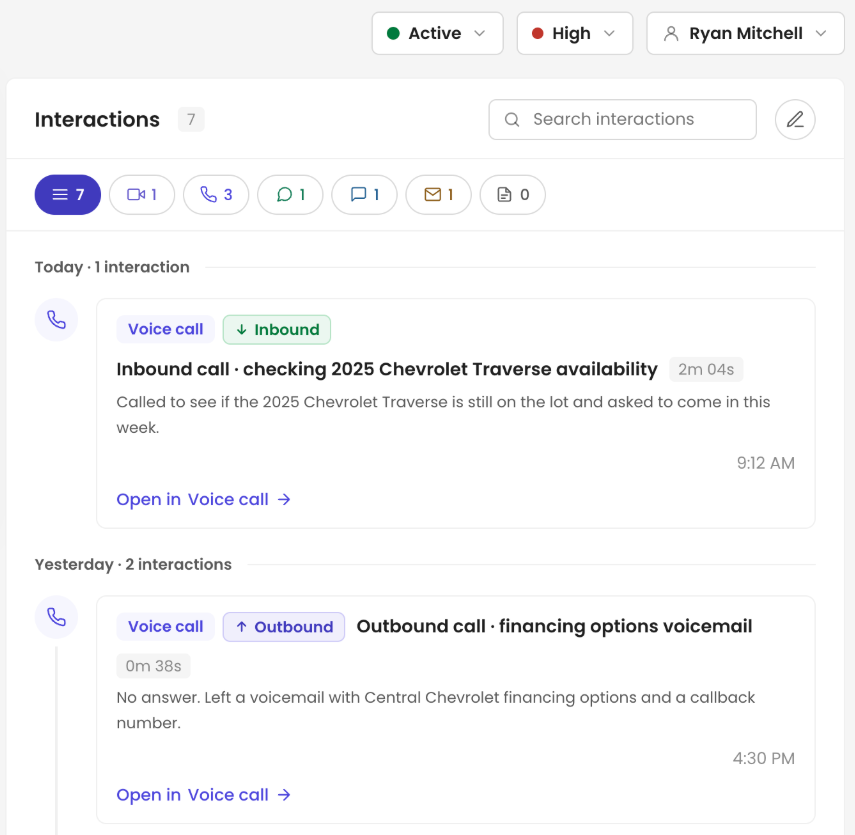Image resolution: width=855 pixels, height=835 pixels.
Task: Click description 'Called to see if the 2025 Chevrolet Traverse'
Action: point(443,415)
